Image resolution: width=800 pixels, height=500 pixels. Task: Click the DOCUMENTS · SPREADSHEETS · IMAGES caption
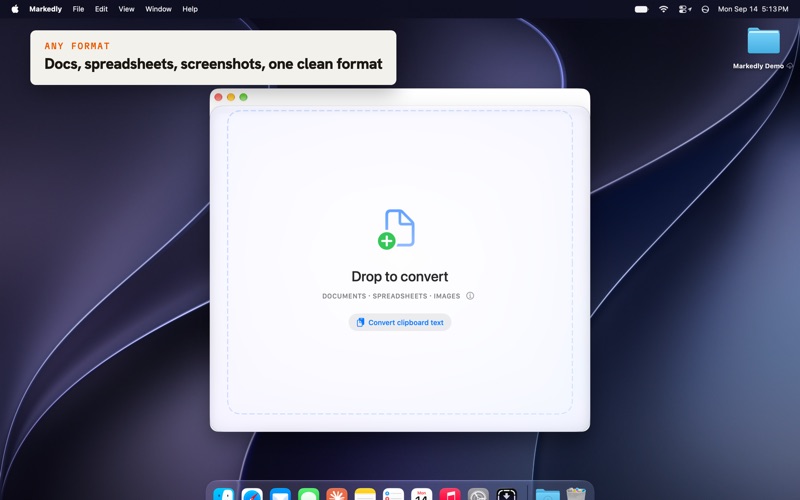[x=391, y=296]
